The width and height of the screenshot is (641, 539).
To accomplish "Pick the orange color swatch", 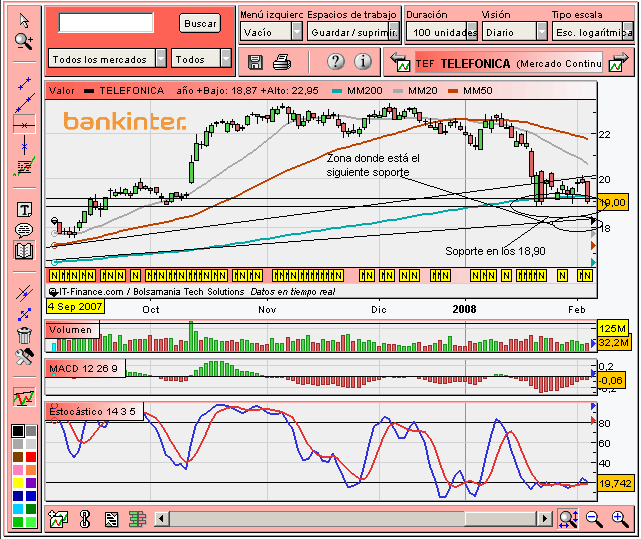I will pyautogui.click(x=31, y=470).
